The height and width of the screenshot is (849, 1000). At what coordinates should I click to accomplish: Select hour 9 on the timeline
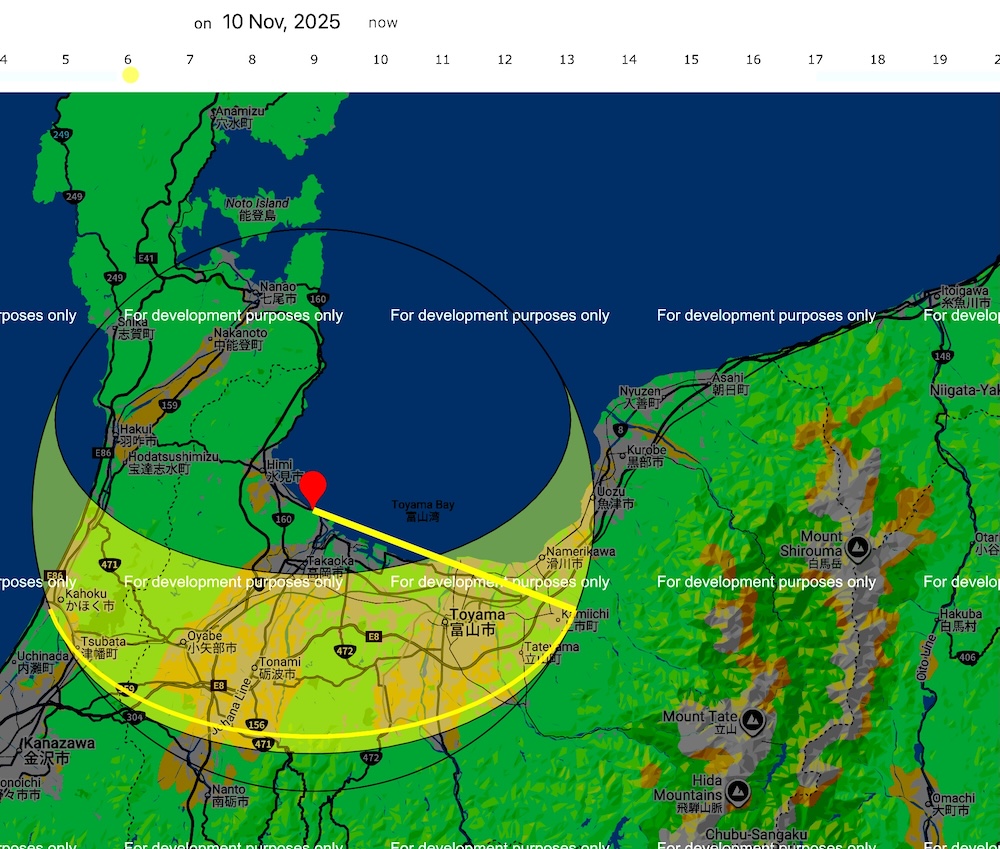coord(314,60)
